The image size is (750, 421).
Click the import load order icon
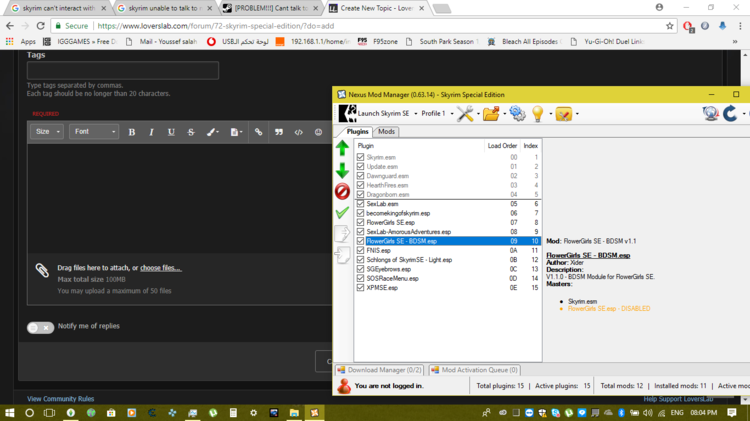pos(342,255)
